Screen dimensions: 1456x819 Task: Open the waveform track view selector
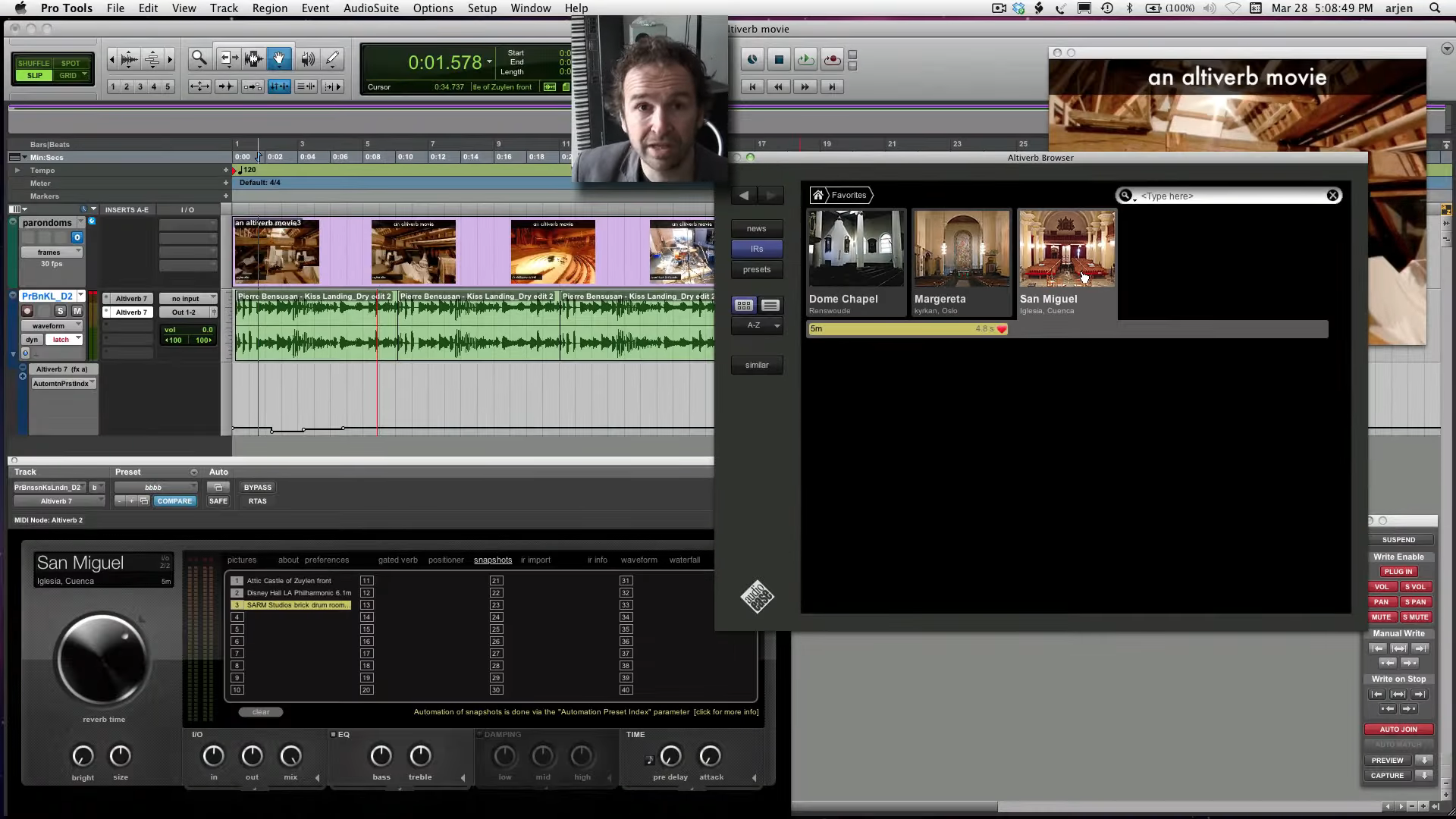(x=52, y=326)
